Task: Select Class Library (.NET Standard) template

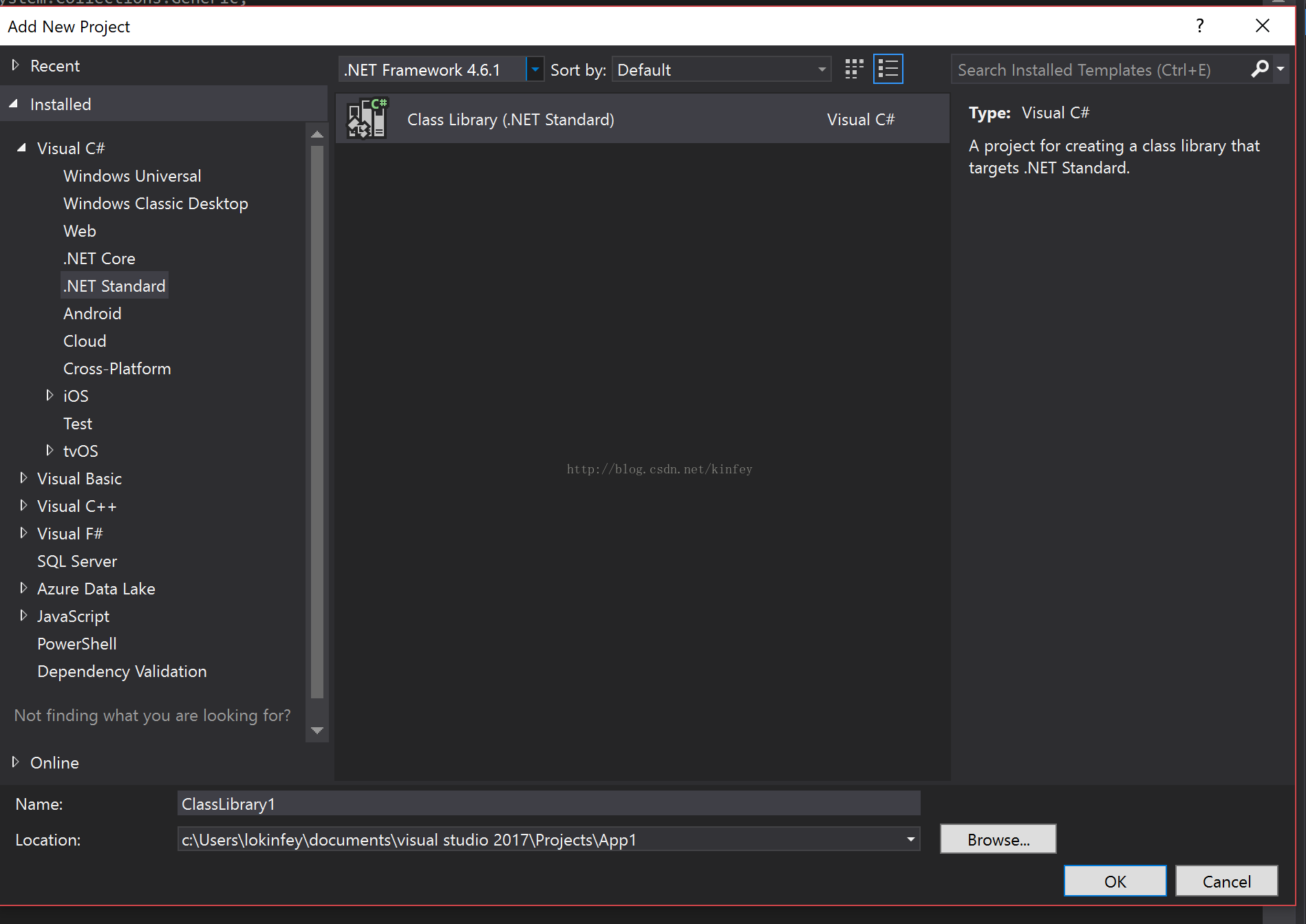Action: [x=643, y=119]
